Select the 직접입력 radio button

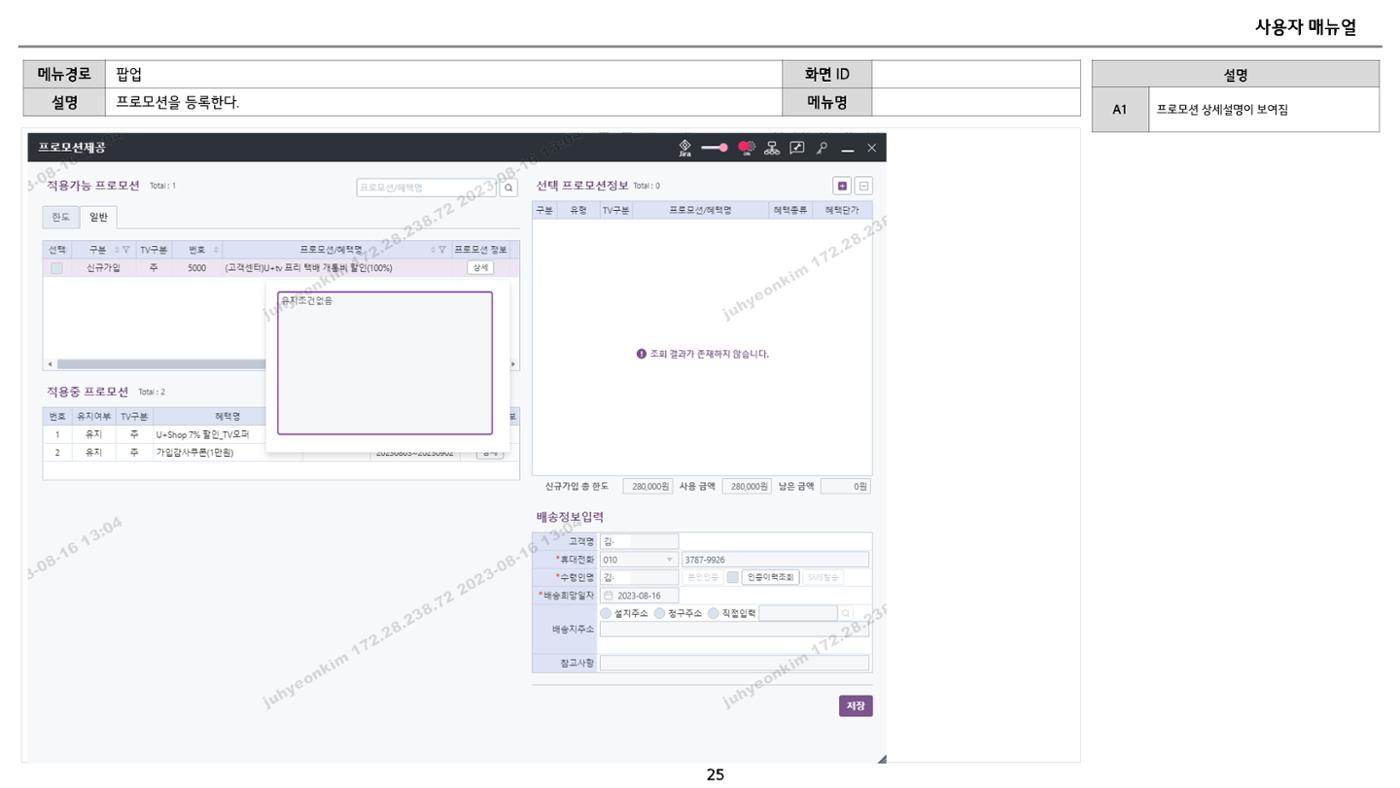[712, 614]
